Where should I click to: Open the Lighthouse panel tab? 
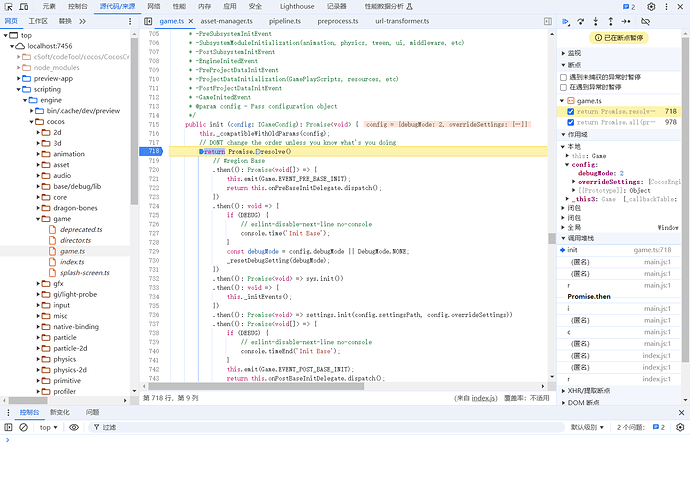pyautogui.click(x=296, y=6)
